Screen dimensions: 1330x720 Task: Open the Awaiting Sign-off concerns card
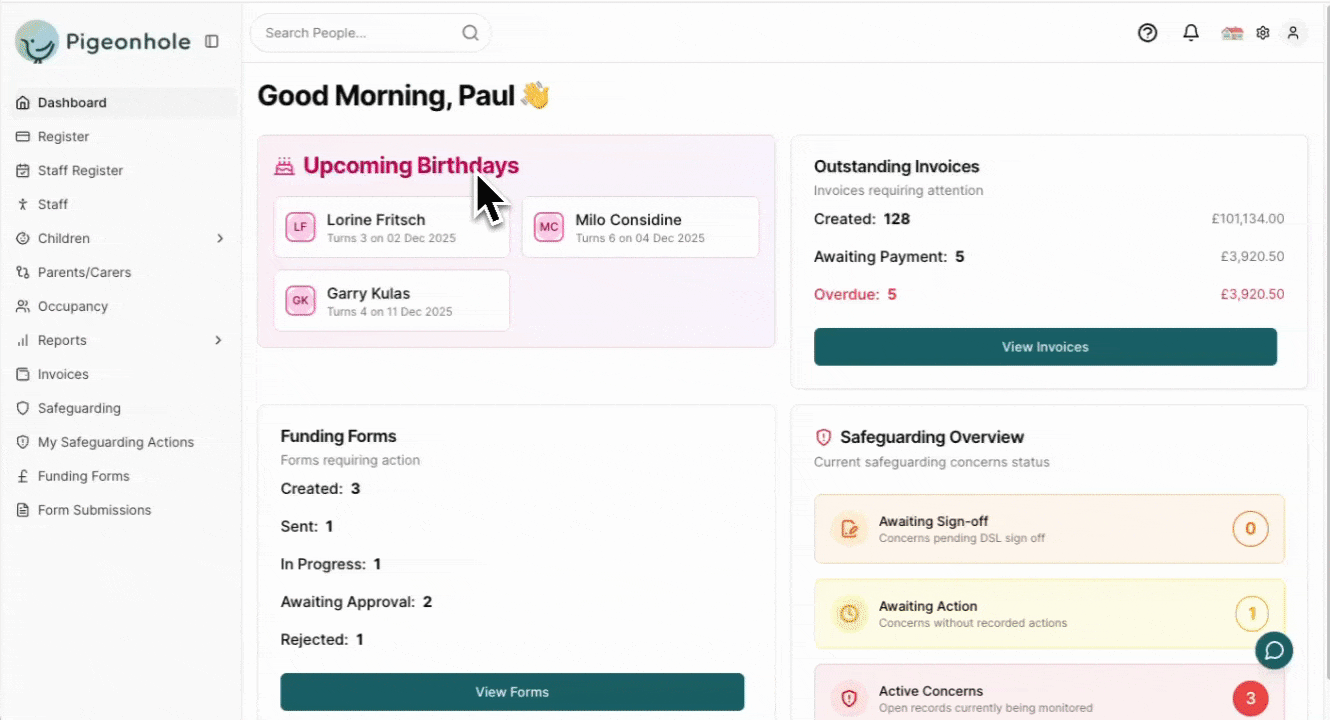click(1048, 529)
